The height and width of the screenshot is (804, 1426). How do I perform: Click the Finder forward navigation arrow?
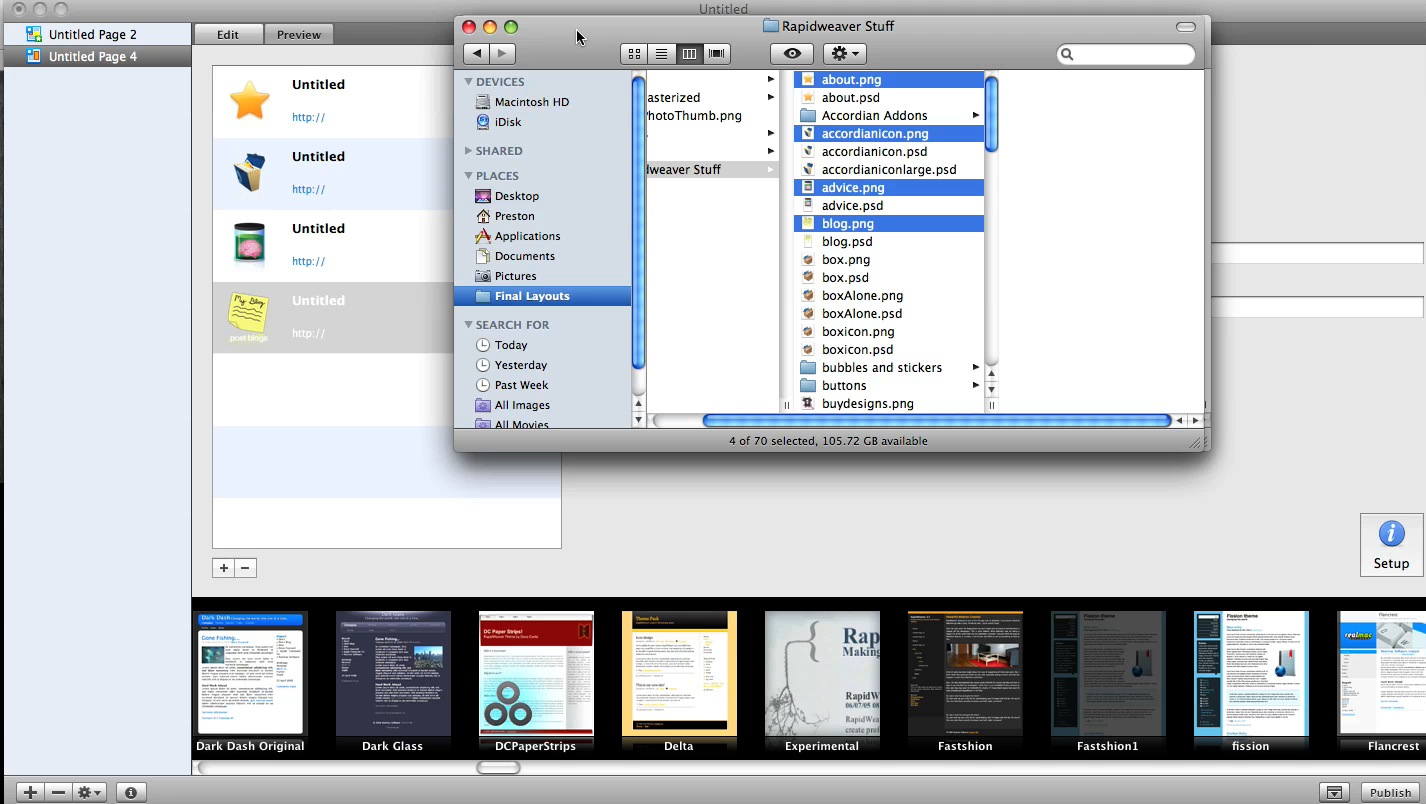(x=503, y=54)
